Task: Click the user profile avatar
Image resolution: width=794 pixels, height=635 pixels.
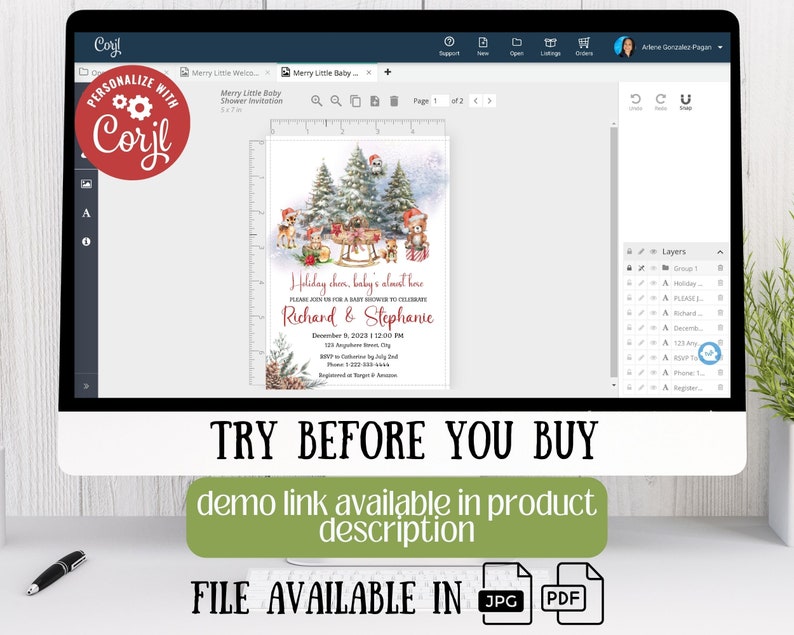Action: click(624, 47)
